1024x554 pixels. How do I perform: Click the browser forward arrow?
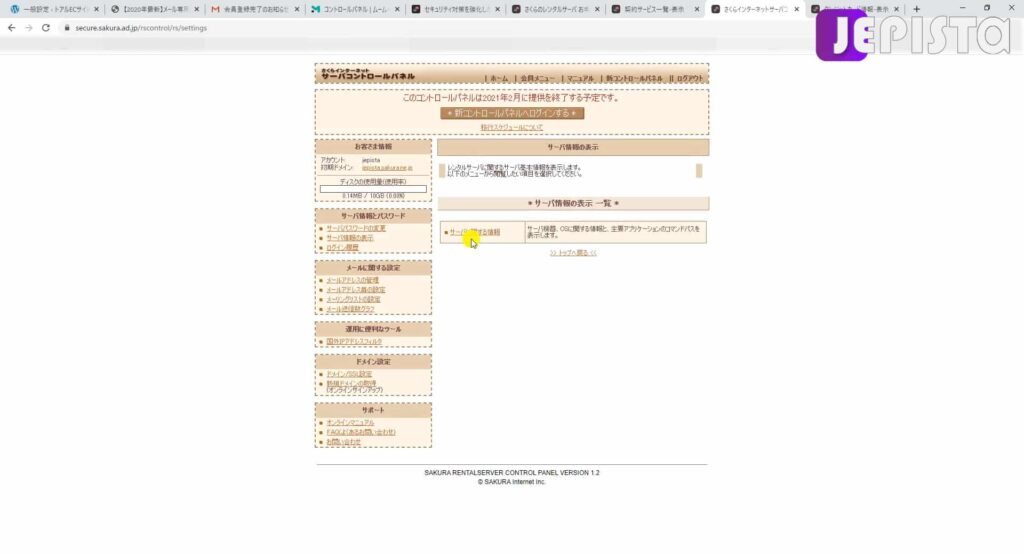(29, 28)
